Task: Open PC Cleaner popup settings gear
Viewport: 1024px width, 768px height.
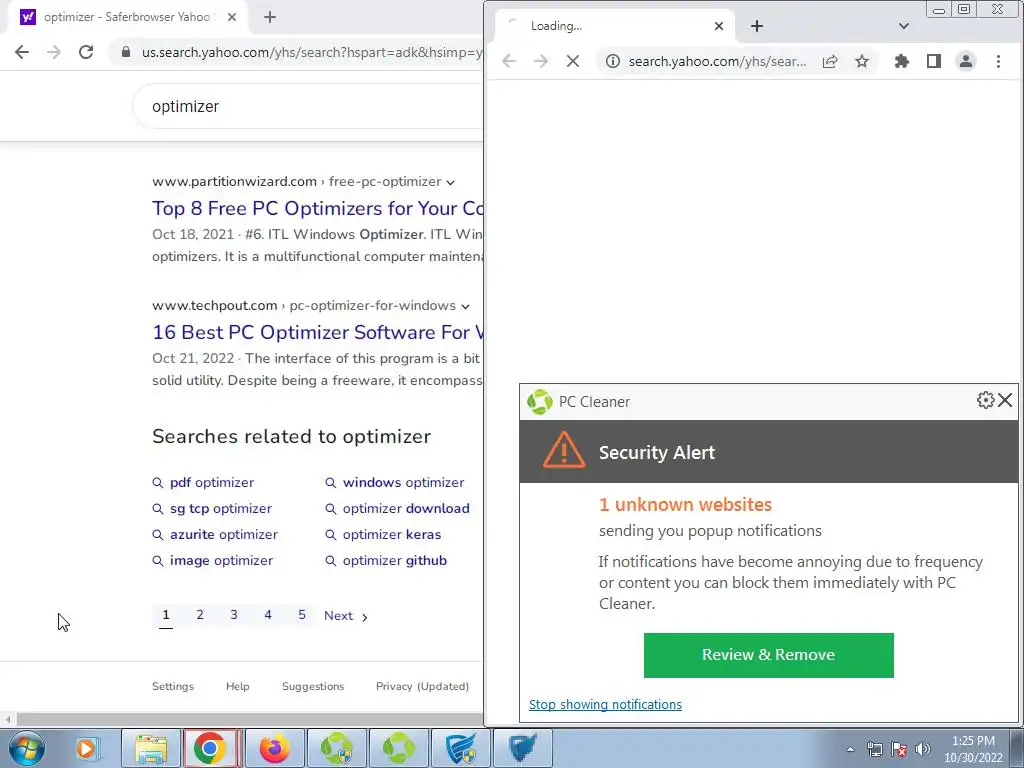Action: [985, 400]
